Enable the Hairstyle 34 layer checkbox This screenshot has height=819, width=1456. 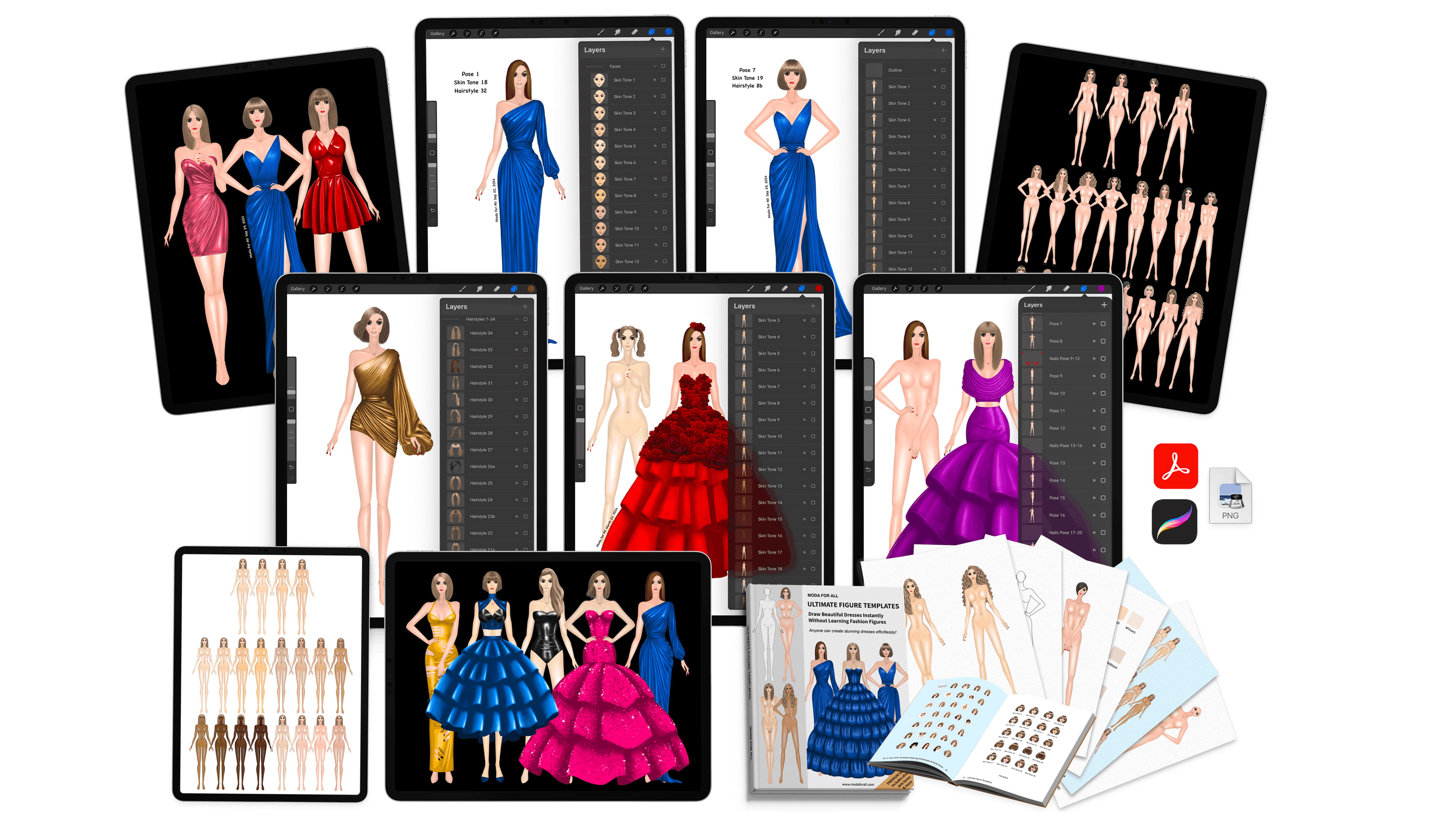(x=526, y=333)
